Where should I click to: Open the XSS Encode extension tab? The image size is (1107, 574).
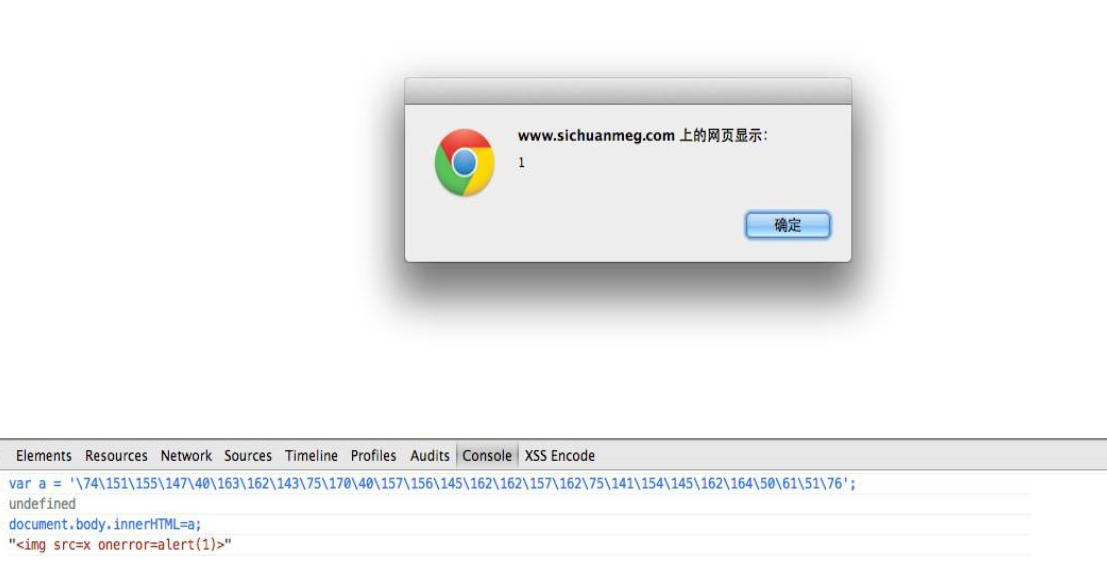click(x=559, y=455)
